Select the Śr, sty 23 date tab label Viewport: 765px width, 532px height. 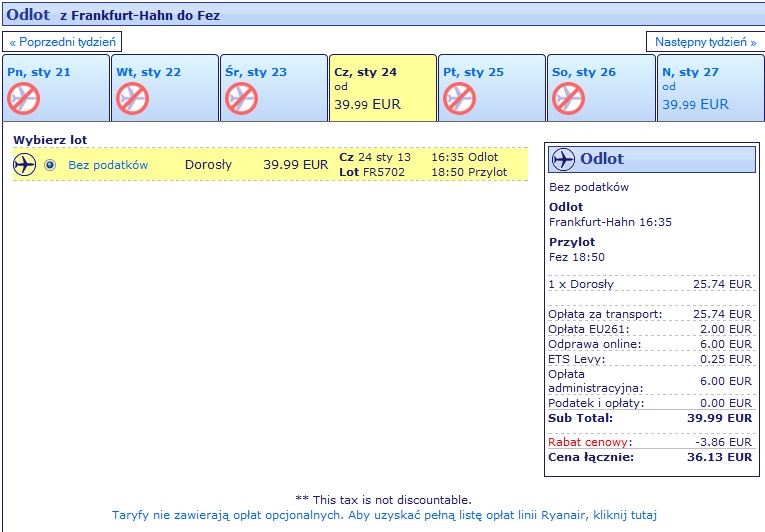point(256,72)
